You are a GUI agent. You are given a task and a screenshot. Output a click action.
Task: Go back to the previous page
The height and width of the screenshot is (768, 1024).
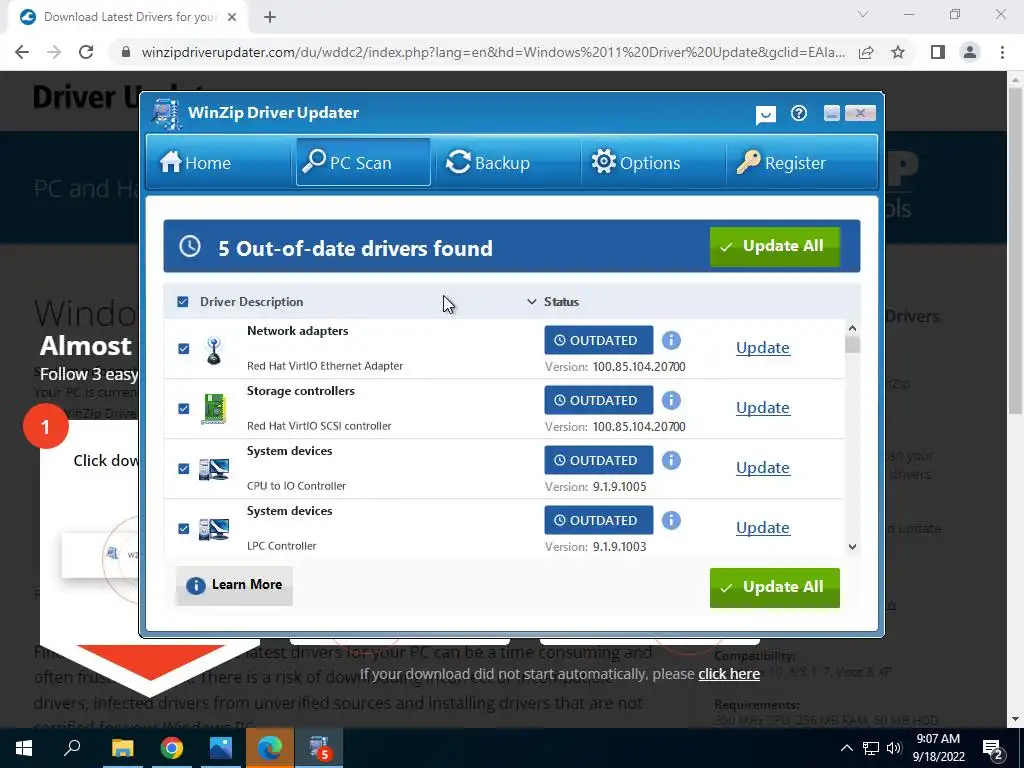22,52
